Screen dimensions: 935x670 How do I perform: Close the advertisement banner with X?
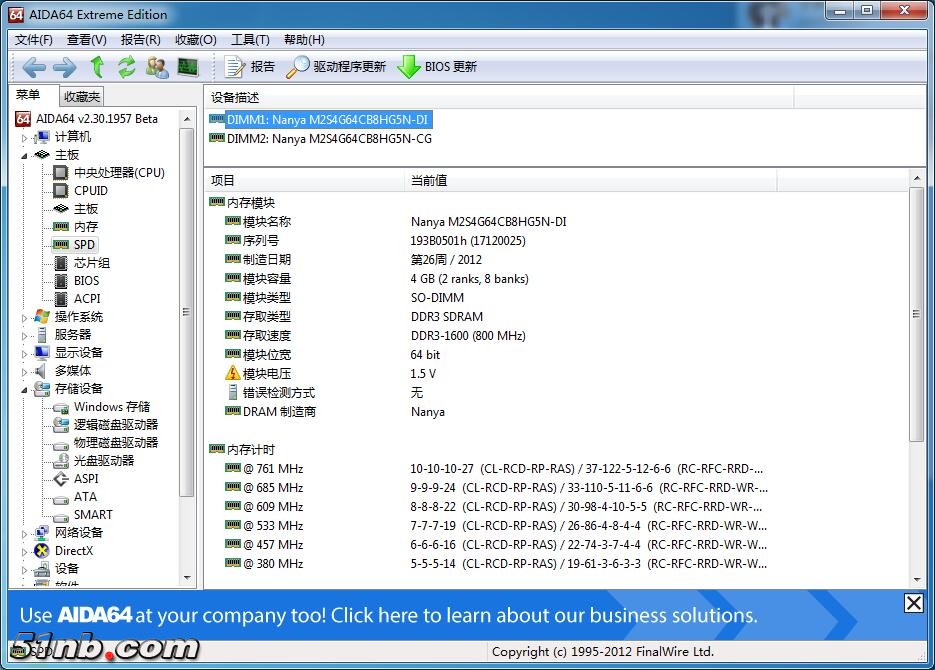[914, 603]
